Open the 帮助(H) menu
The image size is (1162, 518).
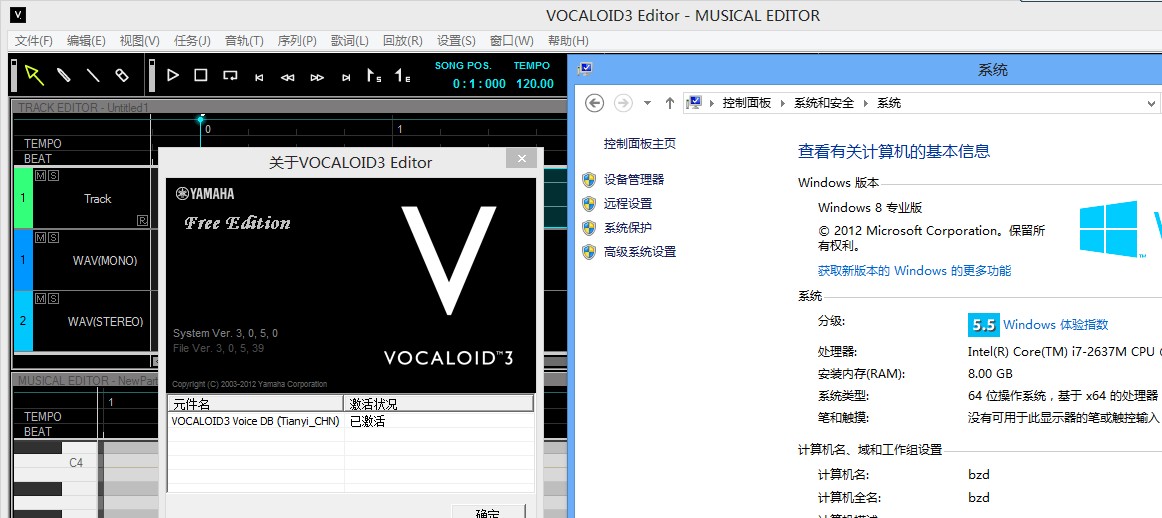568,41
